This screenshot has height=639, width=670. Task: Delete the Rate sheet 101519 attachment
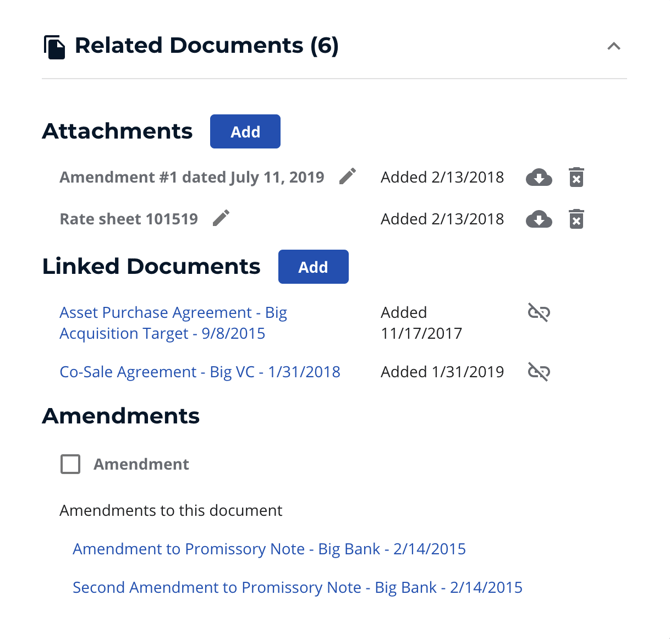tap(576, 219)
